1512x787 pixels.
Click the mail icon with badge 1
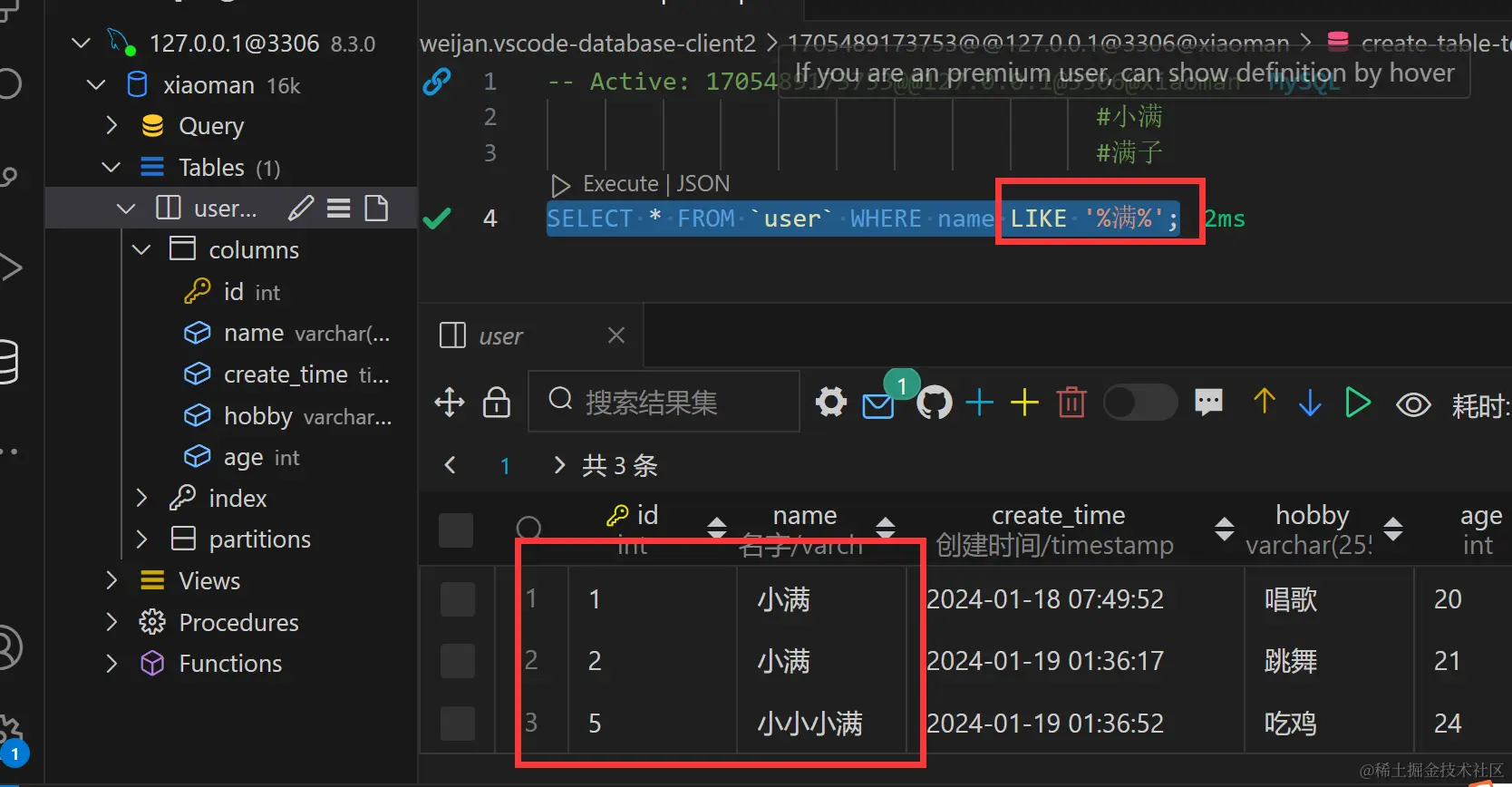877,405
